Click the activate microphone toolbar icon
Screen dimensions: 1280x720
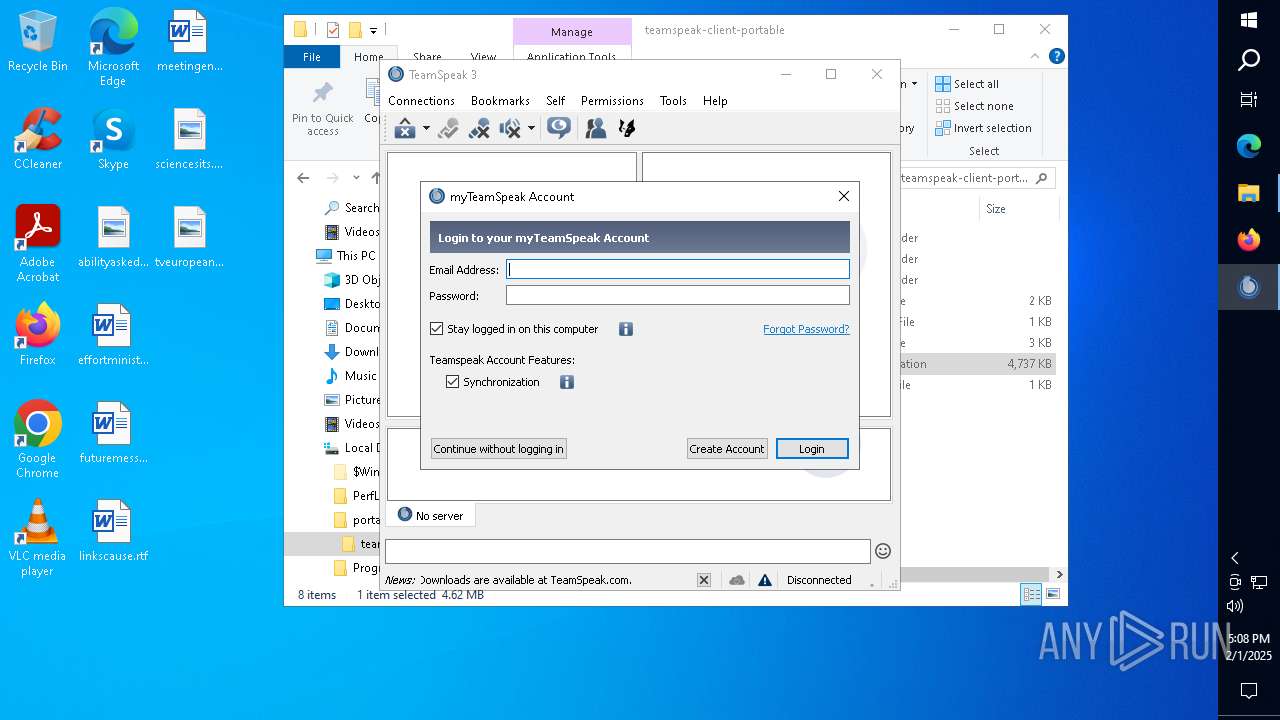point(448,128)
